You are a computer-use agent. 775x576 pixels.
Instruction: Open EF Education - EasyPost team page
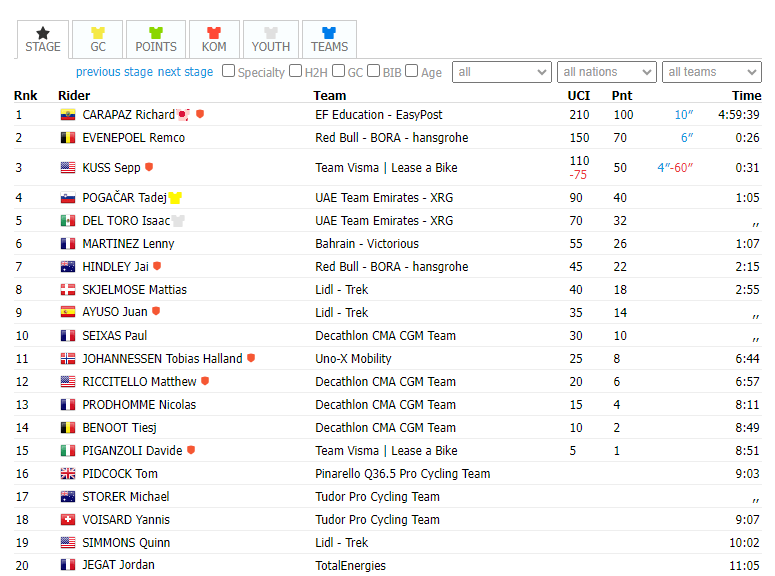(x=379, y=115)
